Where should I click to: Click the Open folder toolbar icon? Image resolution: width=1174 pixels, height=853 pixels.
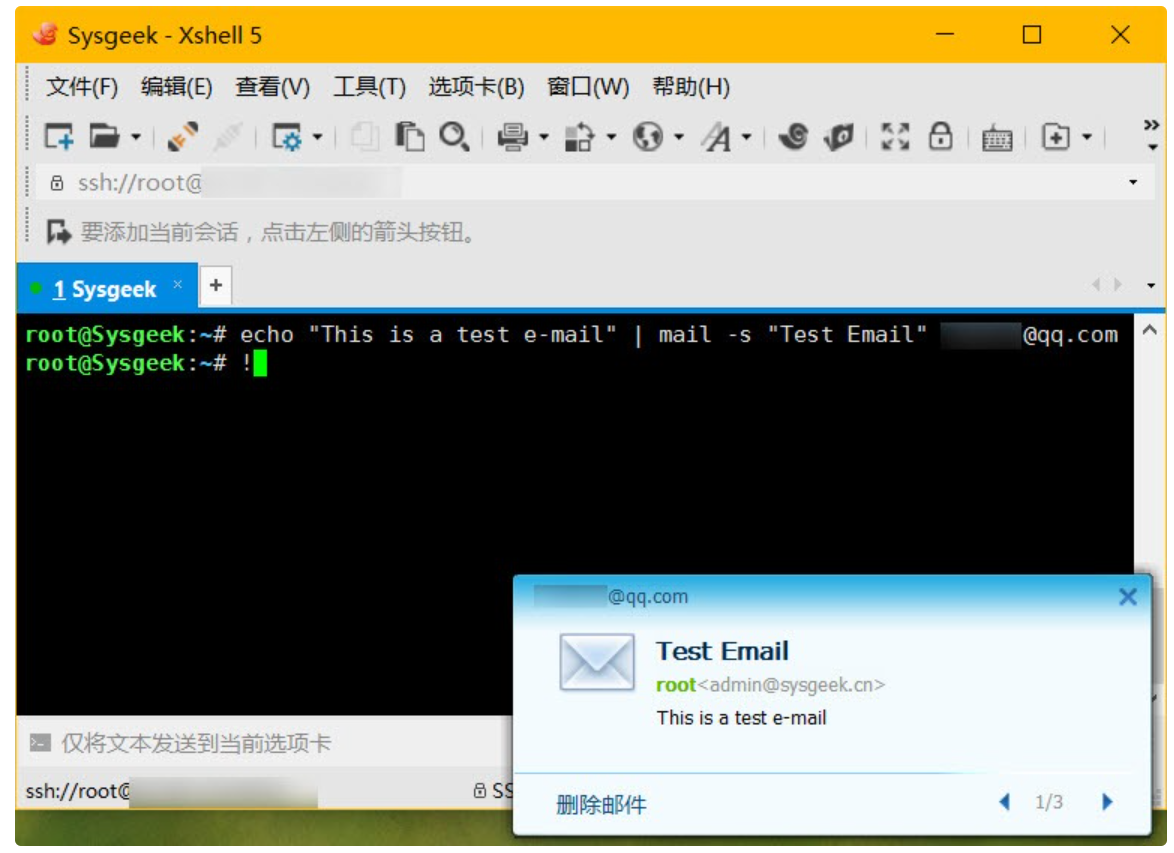tap(104, 136)
